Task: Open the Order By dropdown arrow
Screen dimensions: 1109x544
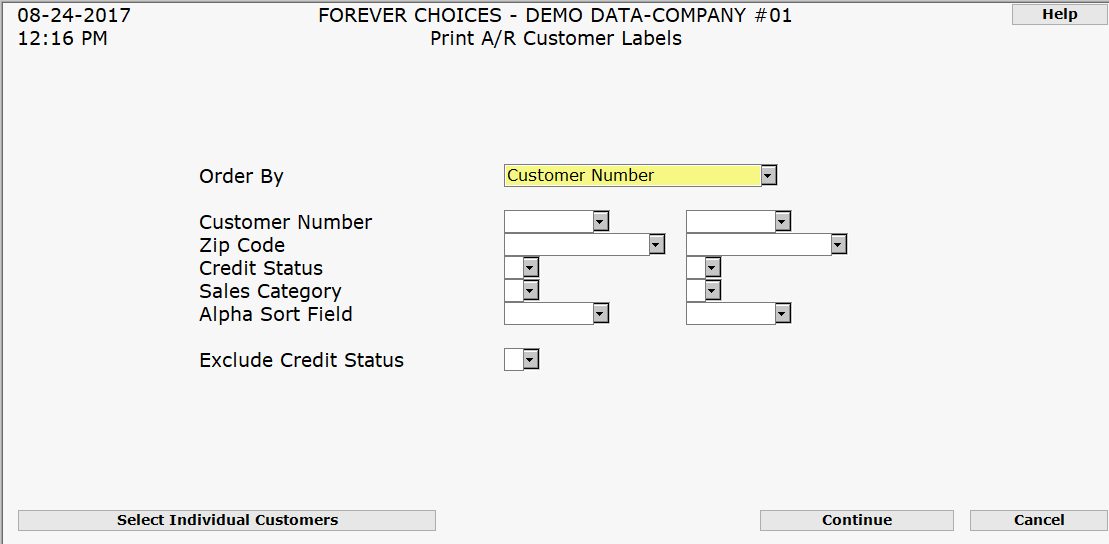Action: coord(768,176)
